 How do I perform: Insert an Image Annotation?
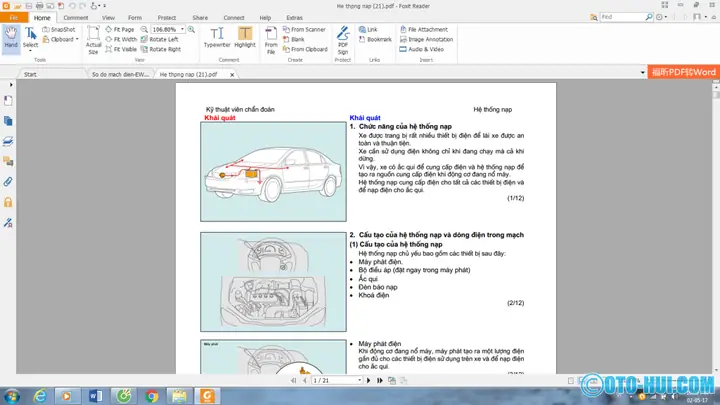pyautogui.click(x=426, y=39)
